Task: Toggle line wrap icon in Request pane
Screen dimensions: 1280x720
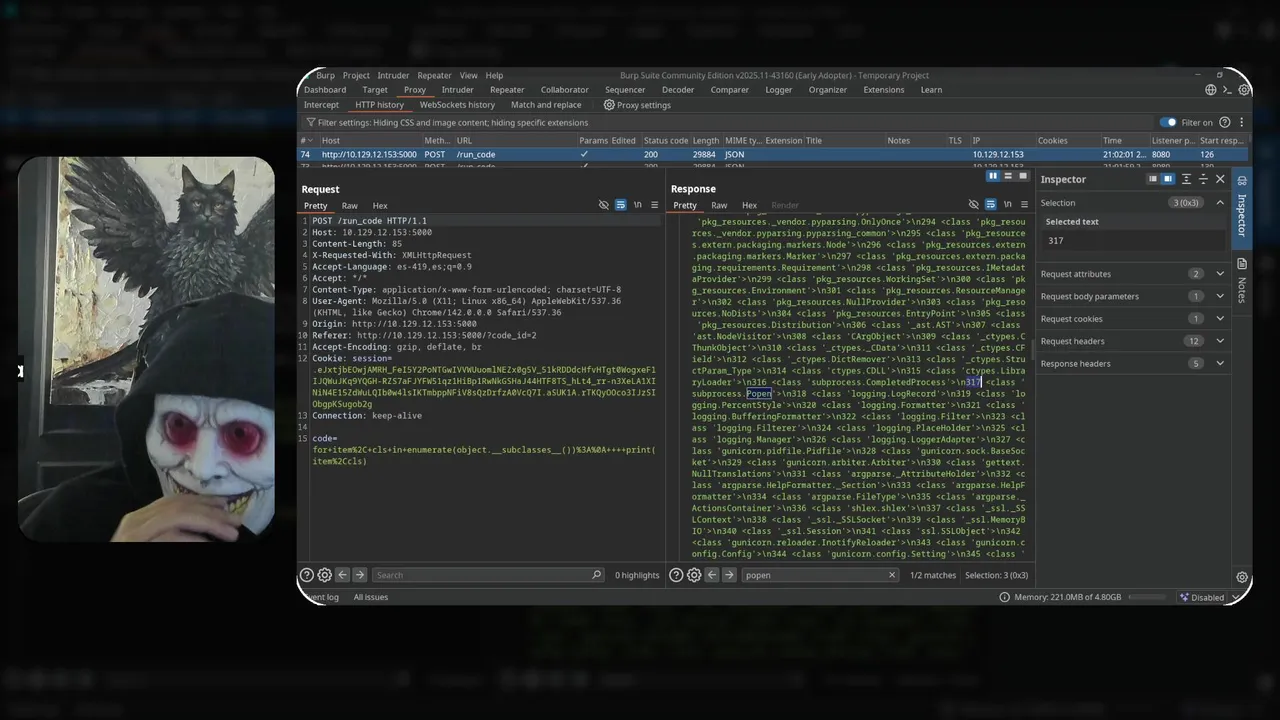Action: coord(620,205)
